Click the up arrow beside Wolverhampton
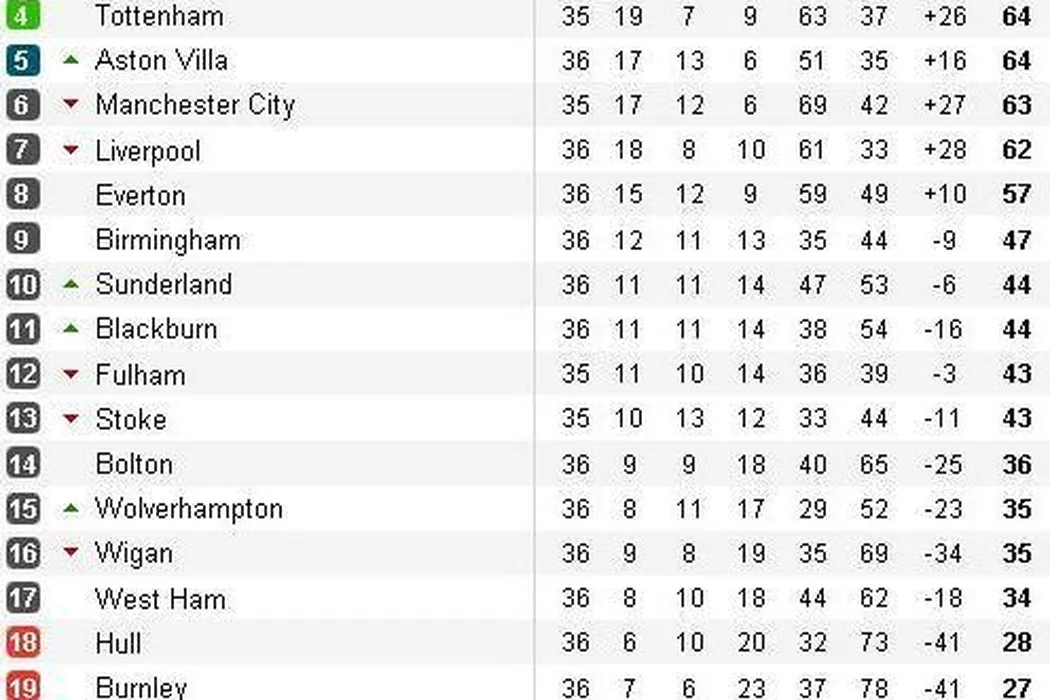 [70, 508]
